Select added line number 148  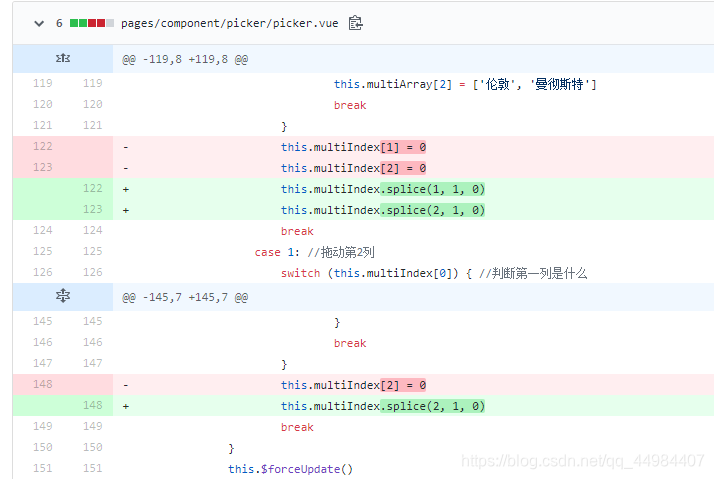[x=93, y=405]
